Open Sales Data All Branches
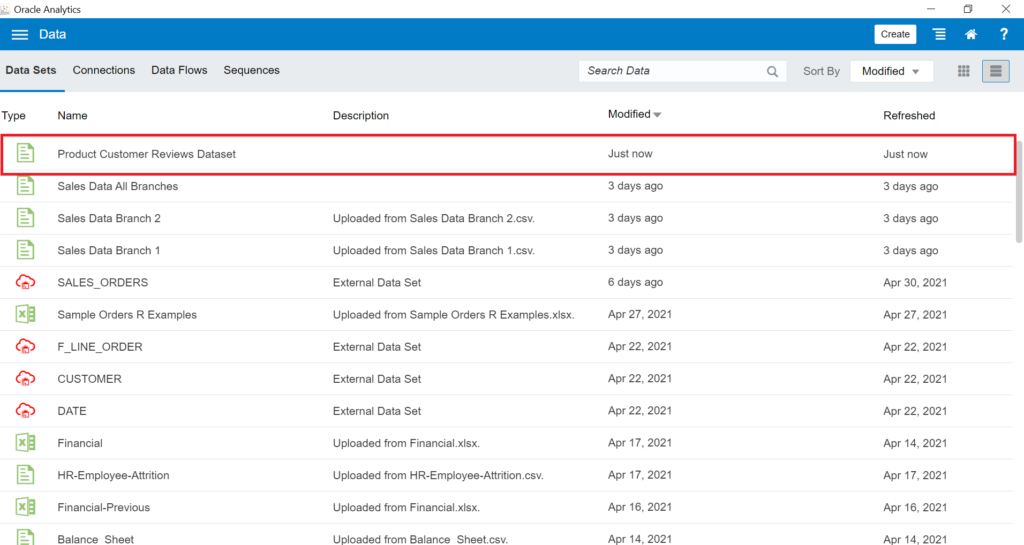 click(x=118, y=186)
